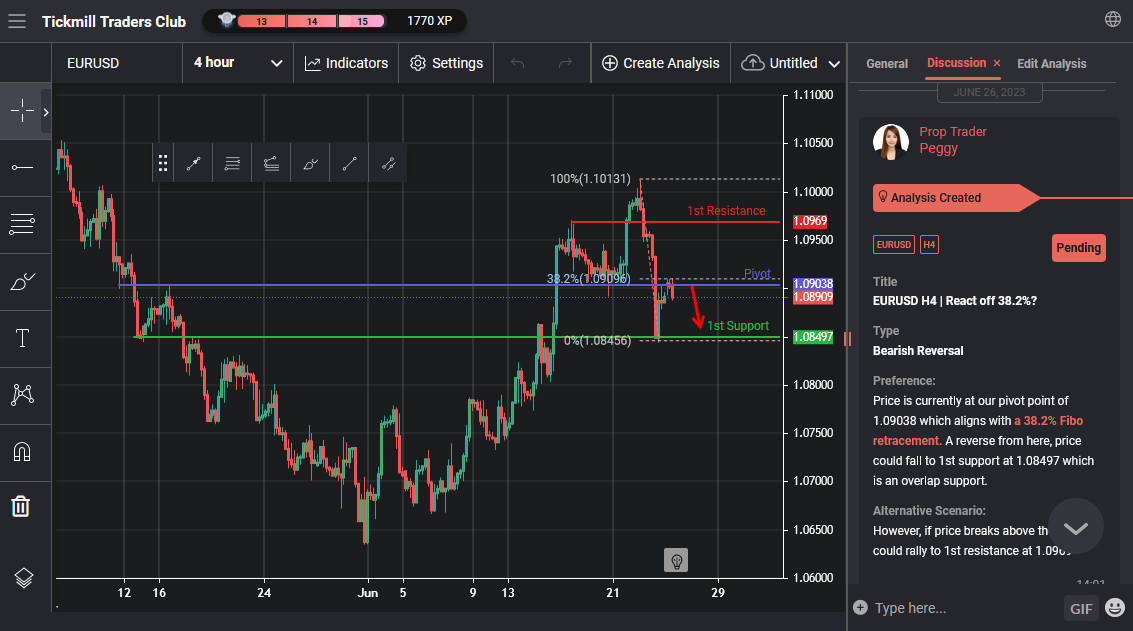Pick the brush tool in floating toolbar

click(x=310, y=164)
